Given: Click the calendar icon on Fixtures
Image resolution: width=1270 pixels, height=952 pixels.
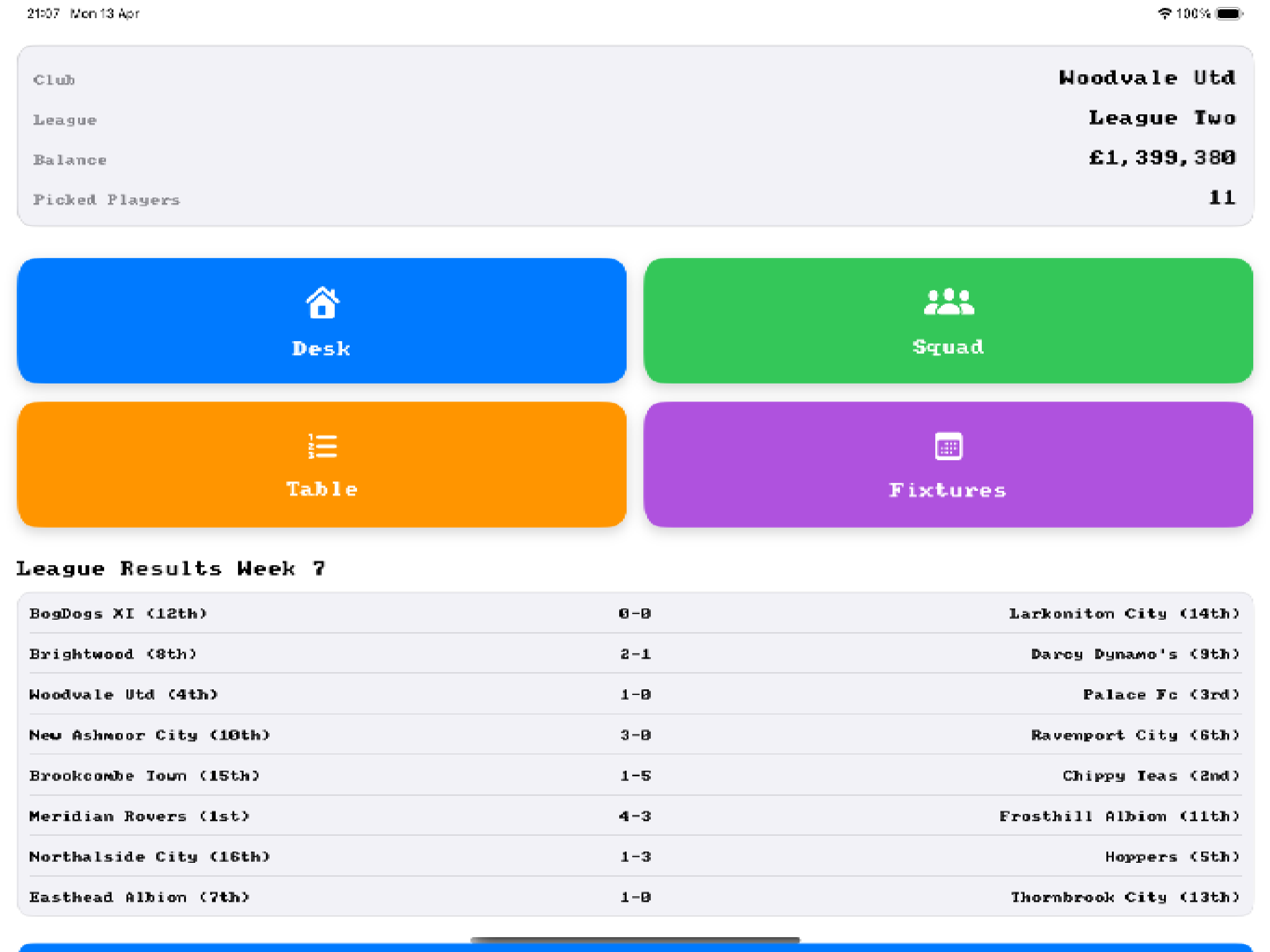Looking at the screenshot, I should click(x=948, y=446).
